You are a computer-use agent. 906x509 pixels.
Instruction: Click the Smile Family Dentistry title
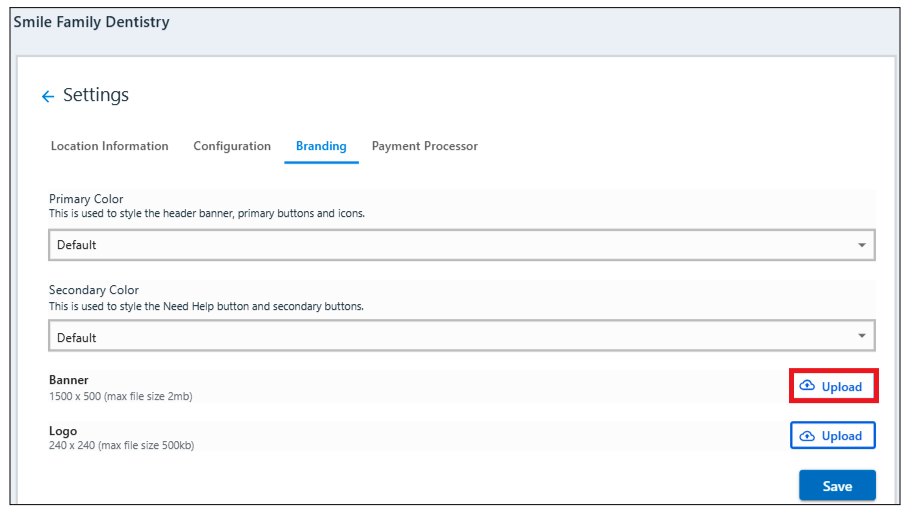[x=91, y=22]
